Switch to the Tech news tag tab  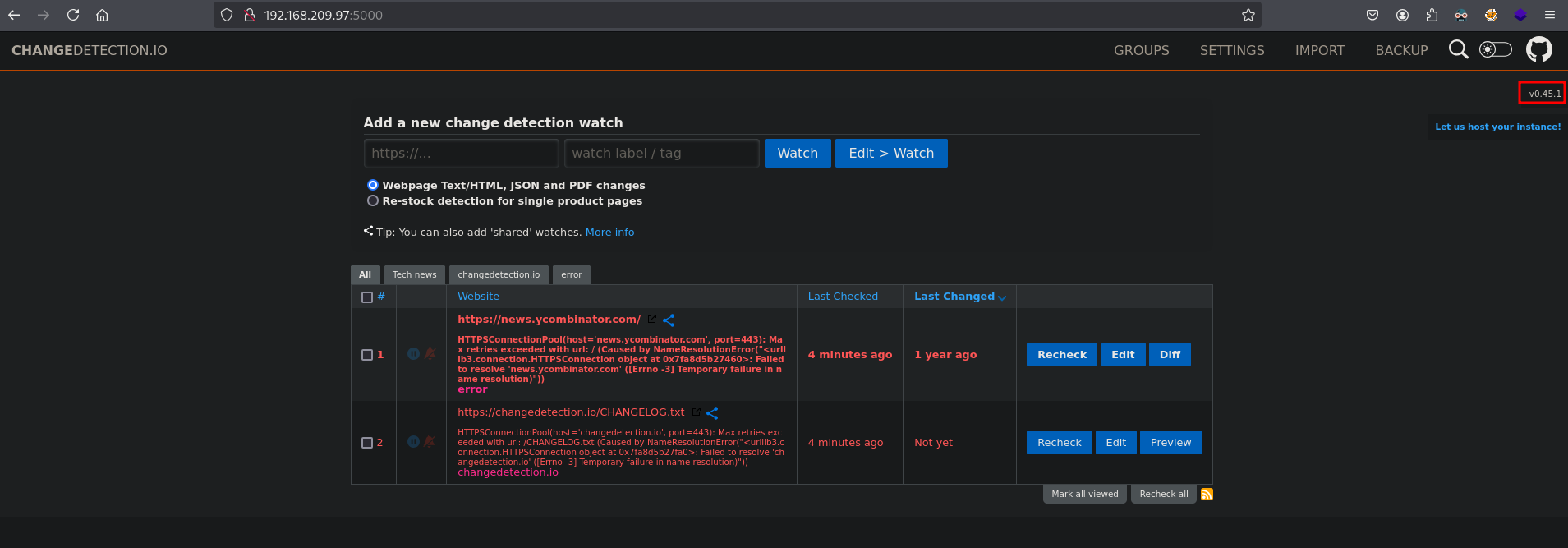coord(414,275)
